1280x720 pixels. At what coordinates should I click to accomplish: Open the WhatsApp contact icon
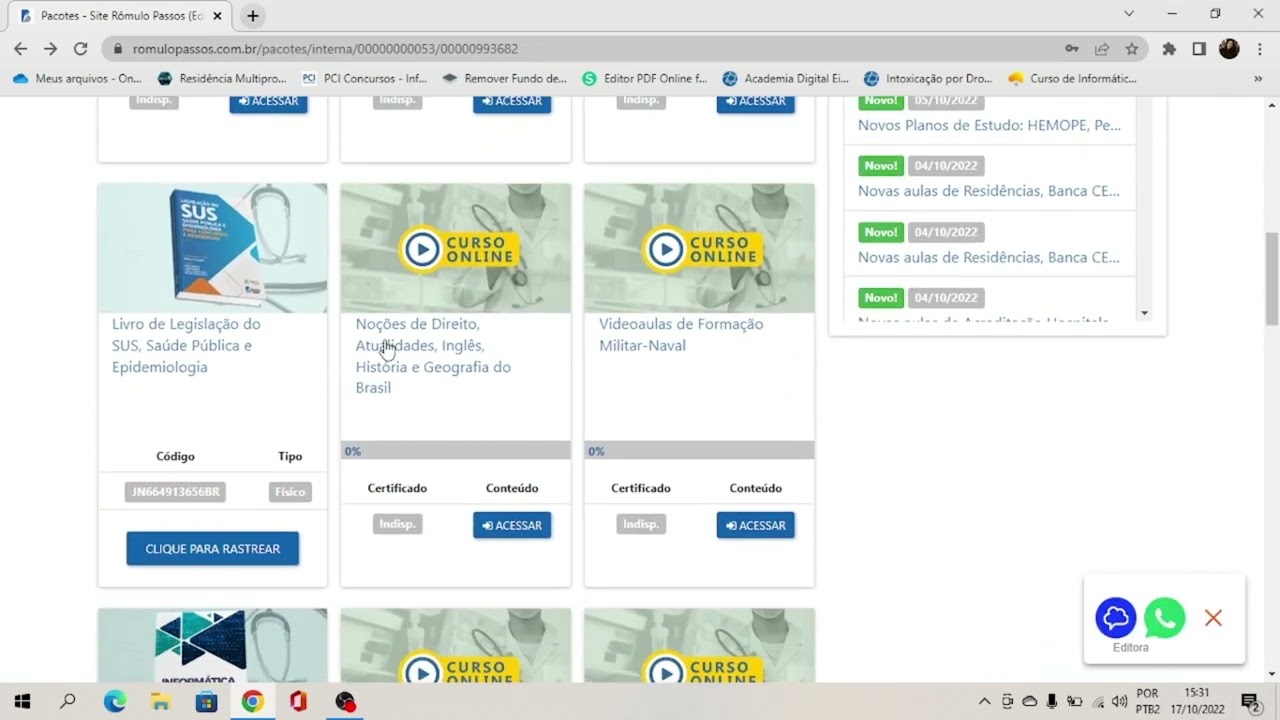[1165, 618]
